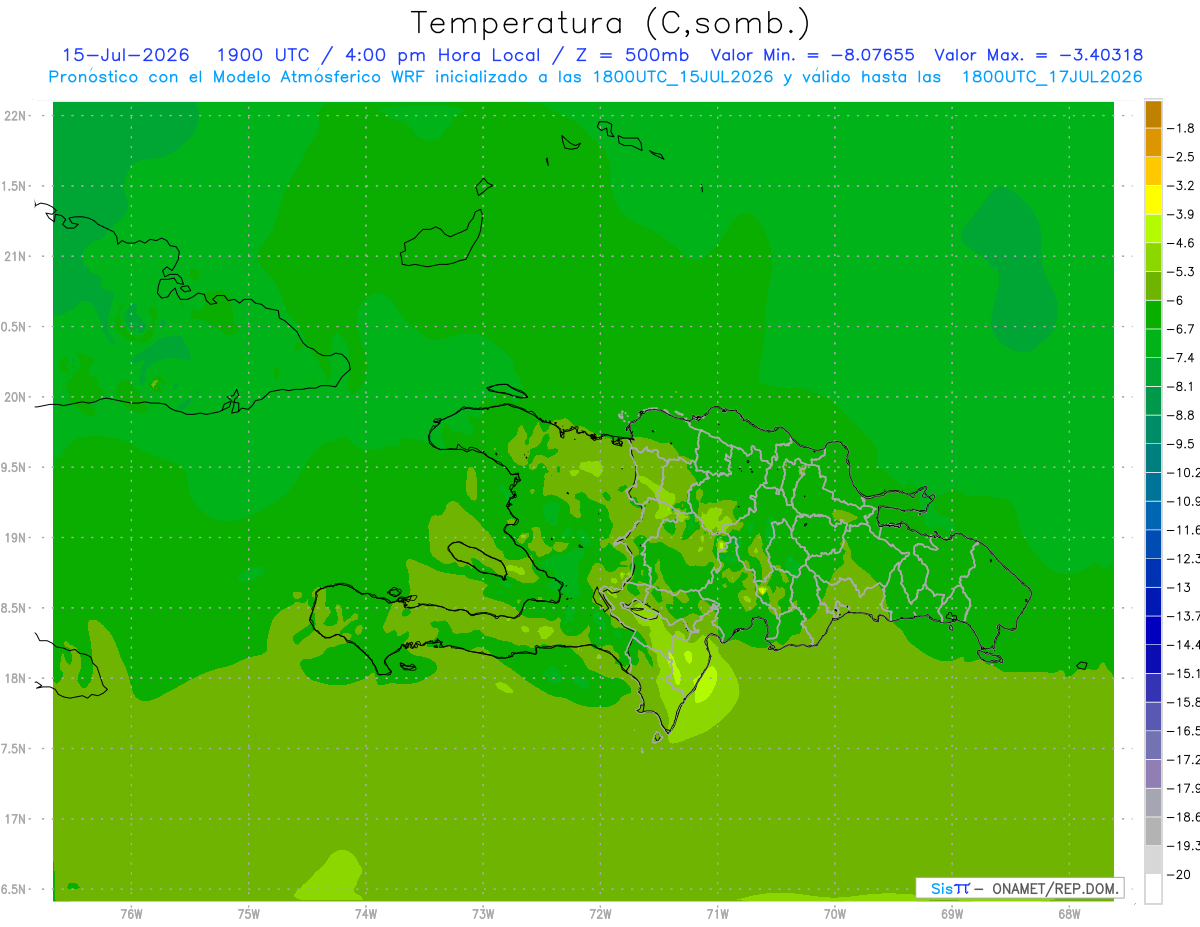The image size is (1200, 927).
Task: Click the '18N' latitude axis label
Action: point(17,678)
